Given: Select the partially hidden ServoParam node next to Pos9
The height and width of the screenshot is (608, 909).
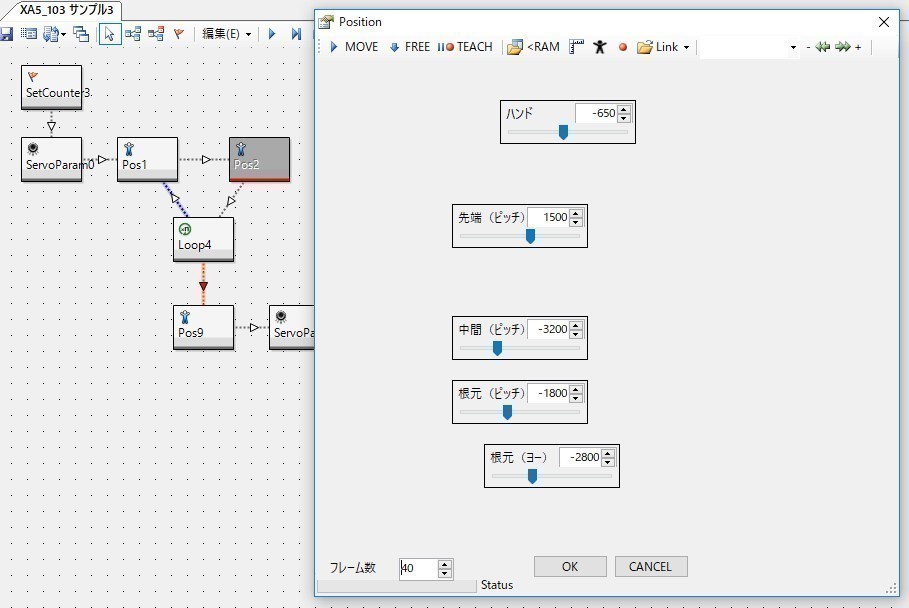Looking at the screenshot, I should [292, 327].
